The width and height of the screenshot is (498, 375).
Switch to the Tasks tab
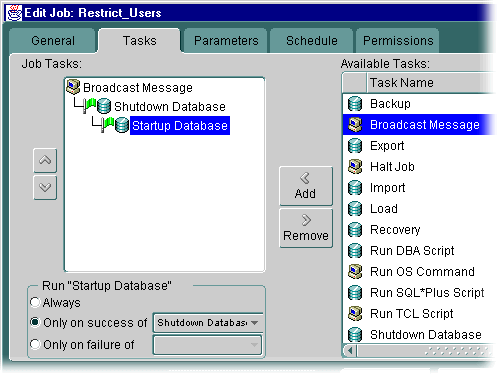(x=139, y=41)
